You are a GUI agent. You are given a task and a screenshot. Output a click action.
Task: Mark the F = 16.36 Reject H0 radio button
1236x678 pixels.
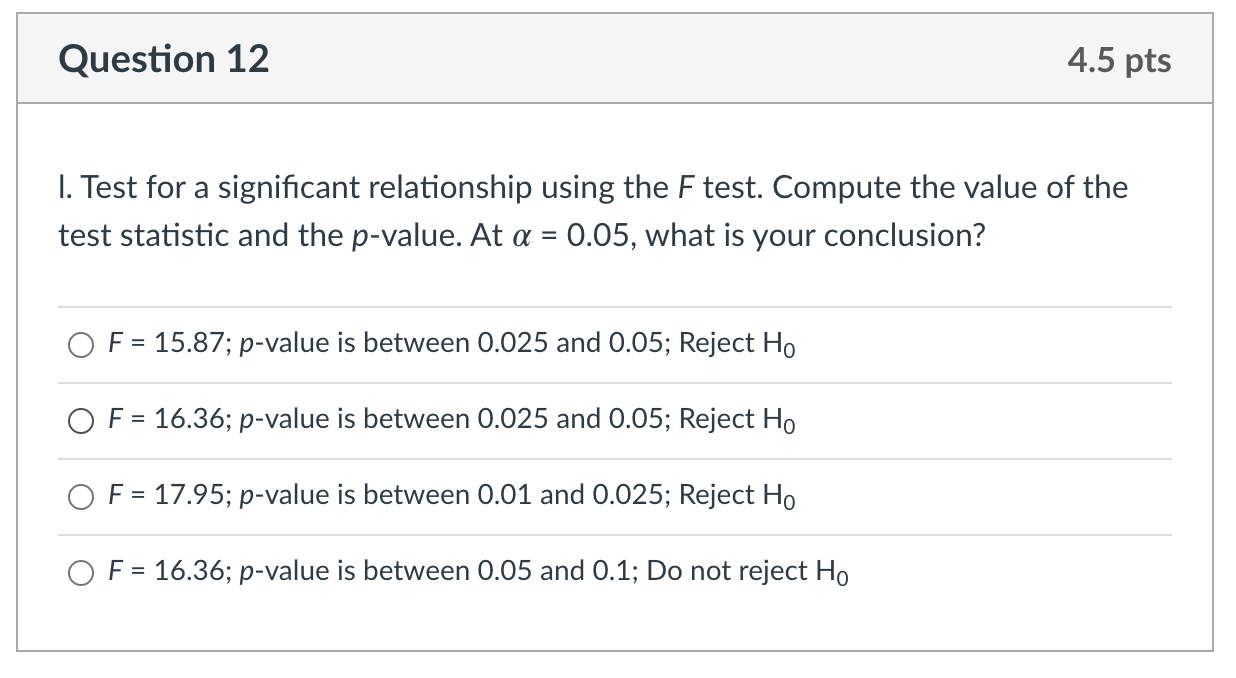coord(82,421)
